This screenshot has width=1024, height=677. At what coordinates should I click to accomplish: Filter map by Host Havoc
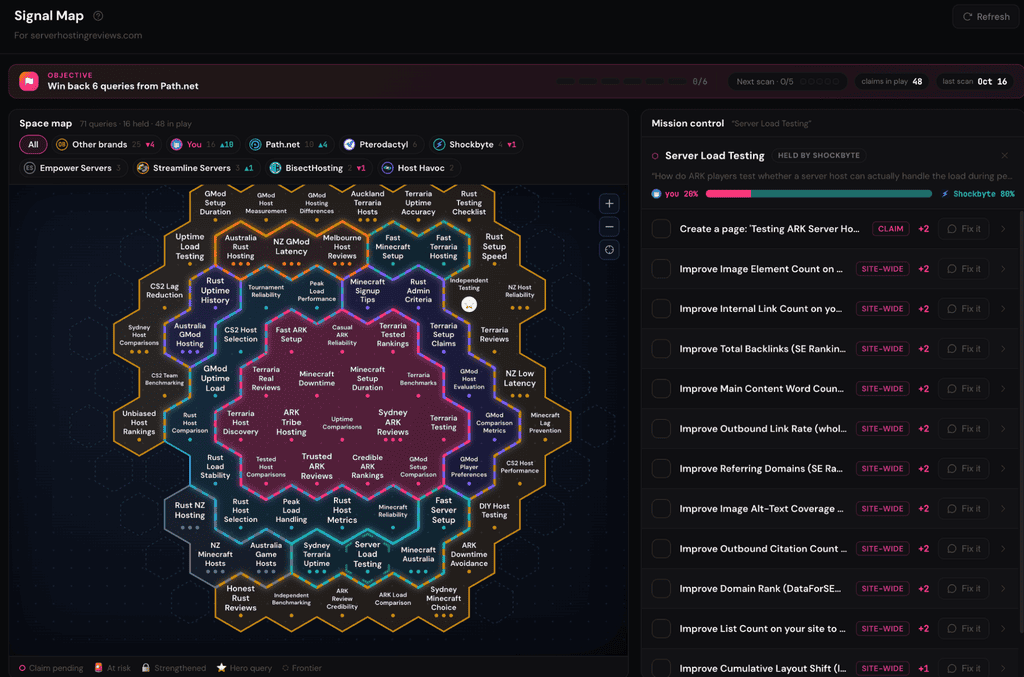[418, 168]
